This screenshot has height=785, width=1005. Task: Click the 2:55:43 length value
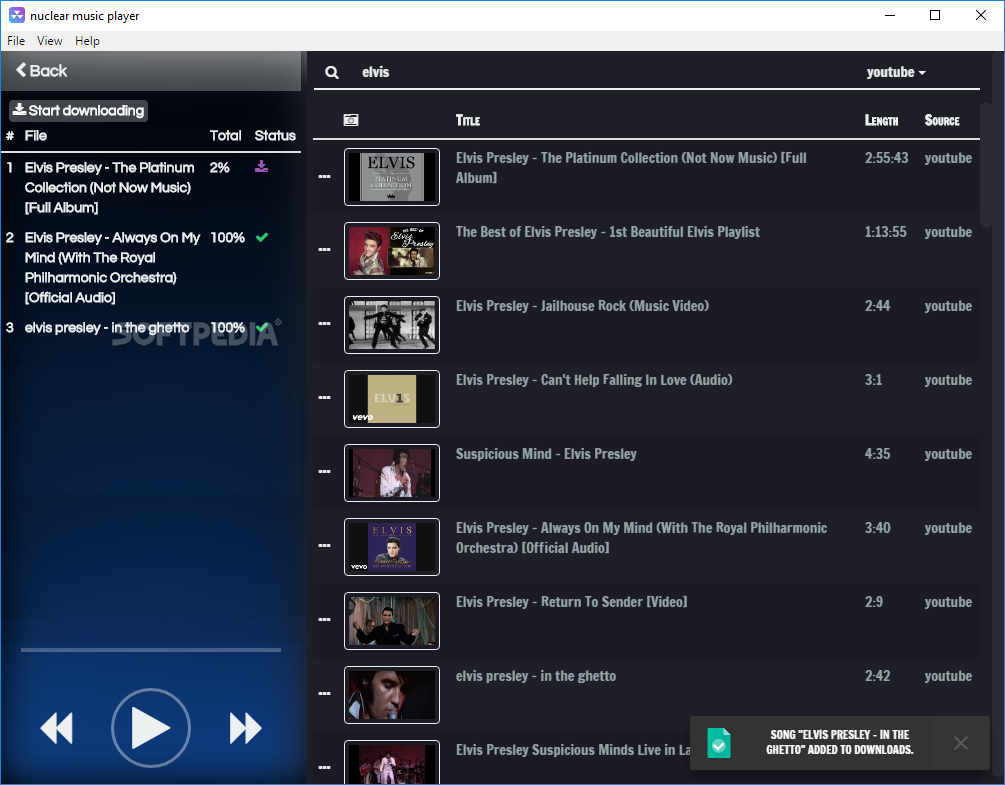(x=886, y=158)
